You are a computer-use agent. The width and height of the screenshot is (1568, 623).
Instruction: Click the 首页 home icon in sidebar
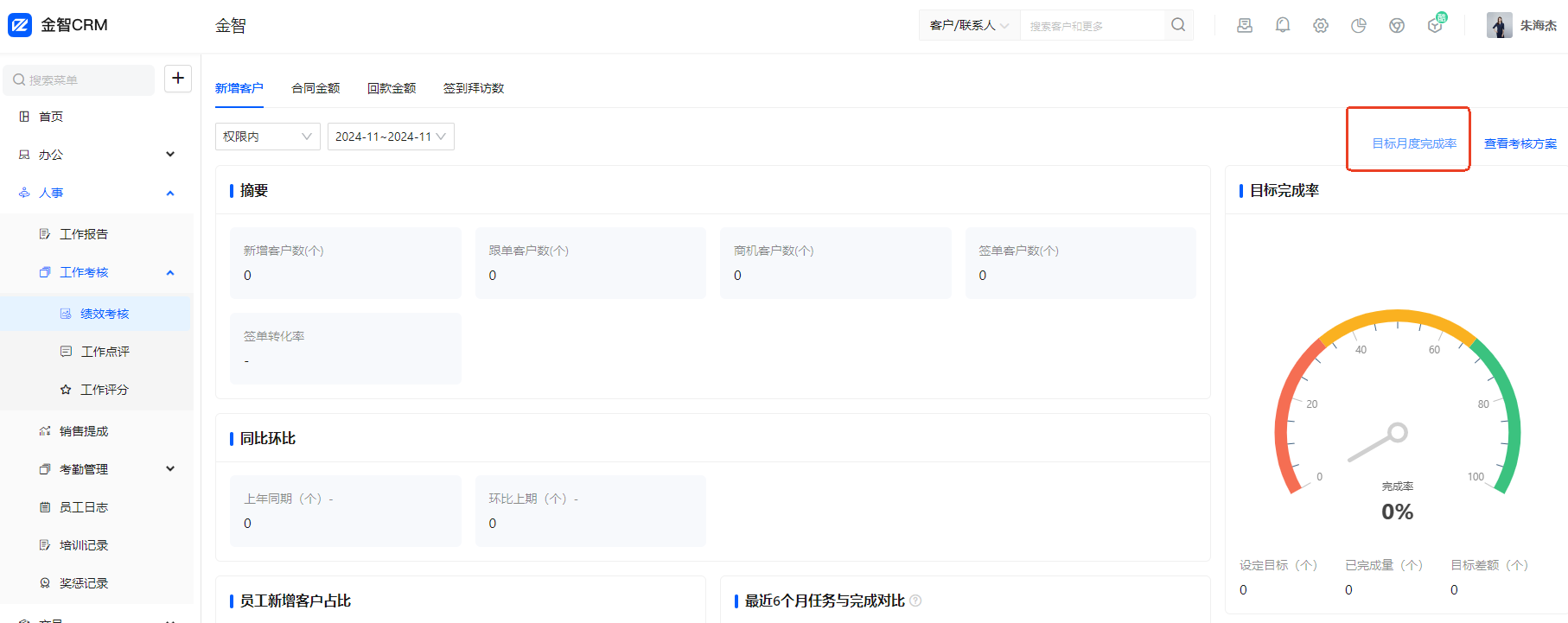click(x=24, y=117)
